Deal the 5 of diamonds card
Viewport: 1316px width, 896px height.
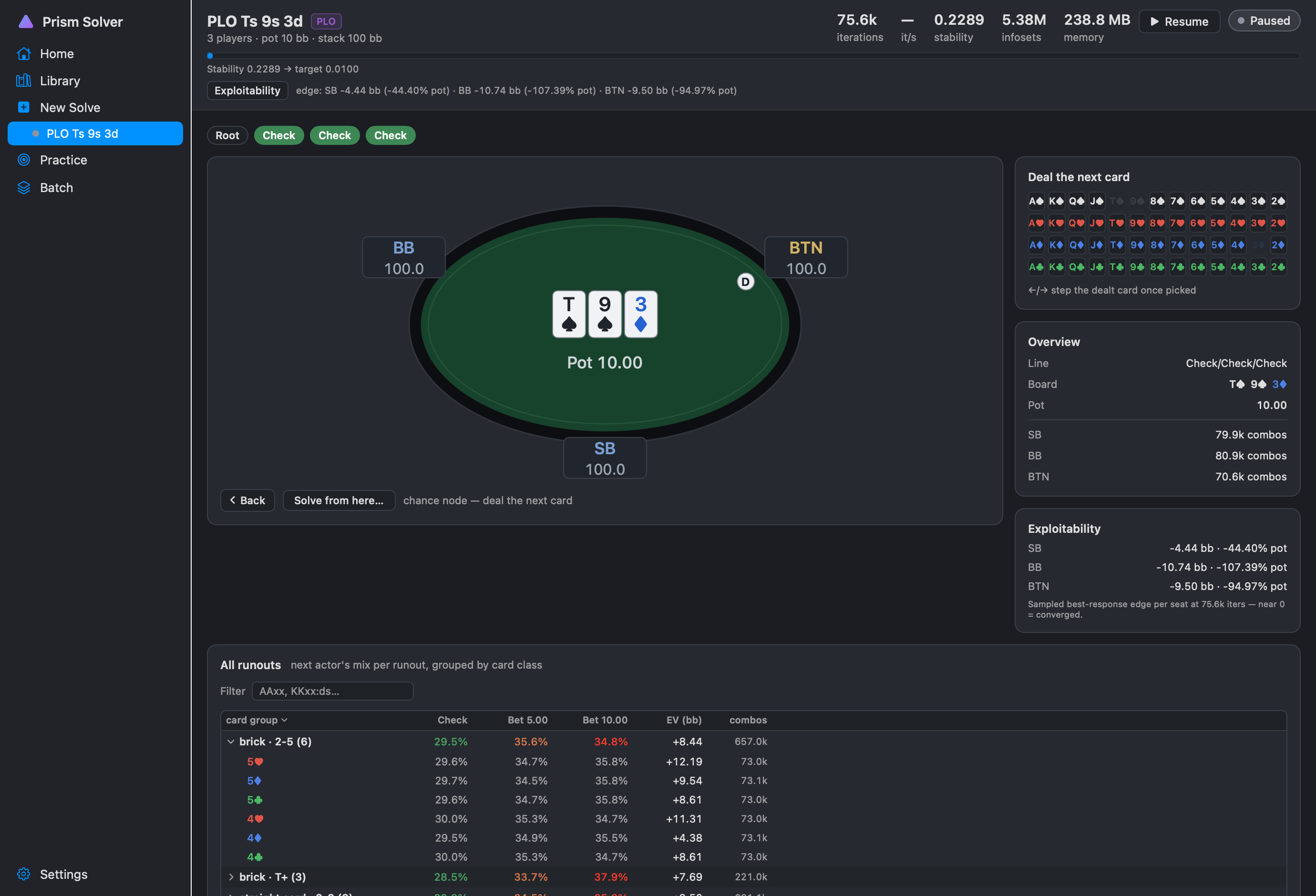tap(1217, 245)
